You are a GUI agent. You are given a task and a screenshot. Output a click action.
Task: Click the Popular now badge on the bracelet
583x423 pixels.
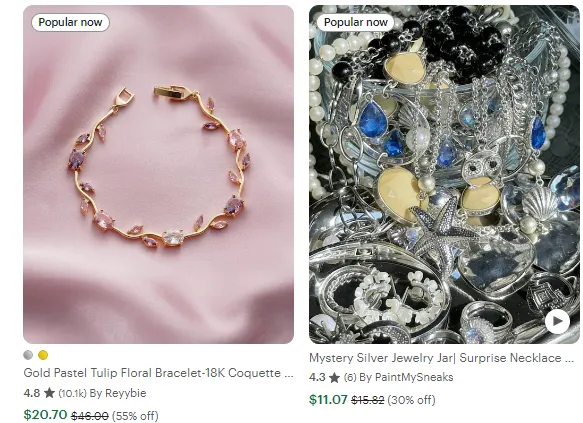[x=70, y=22]
